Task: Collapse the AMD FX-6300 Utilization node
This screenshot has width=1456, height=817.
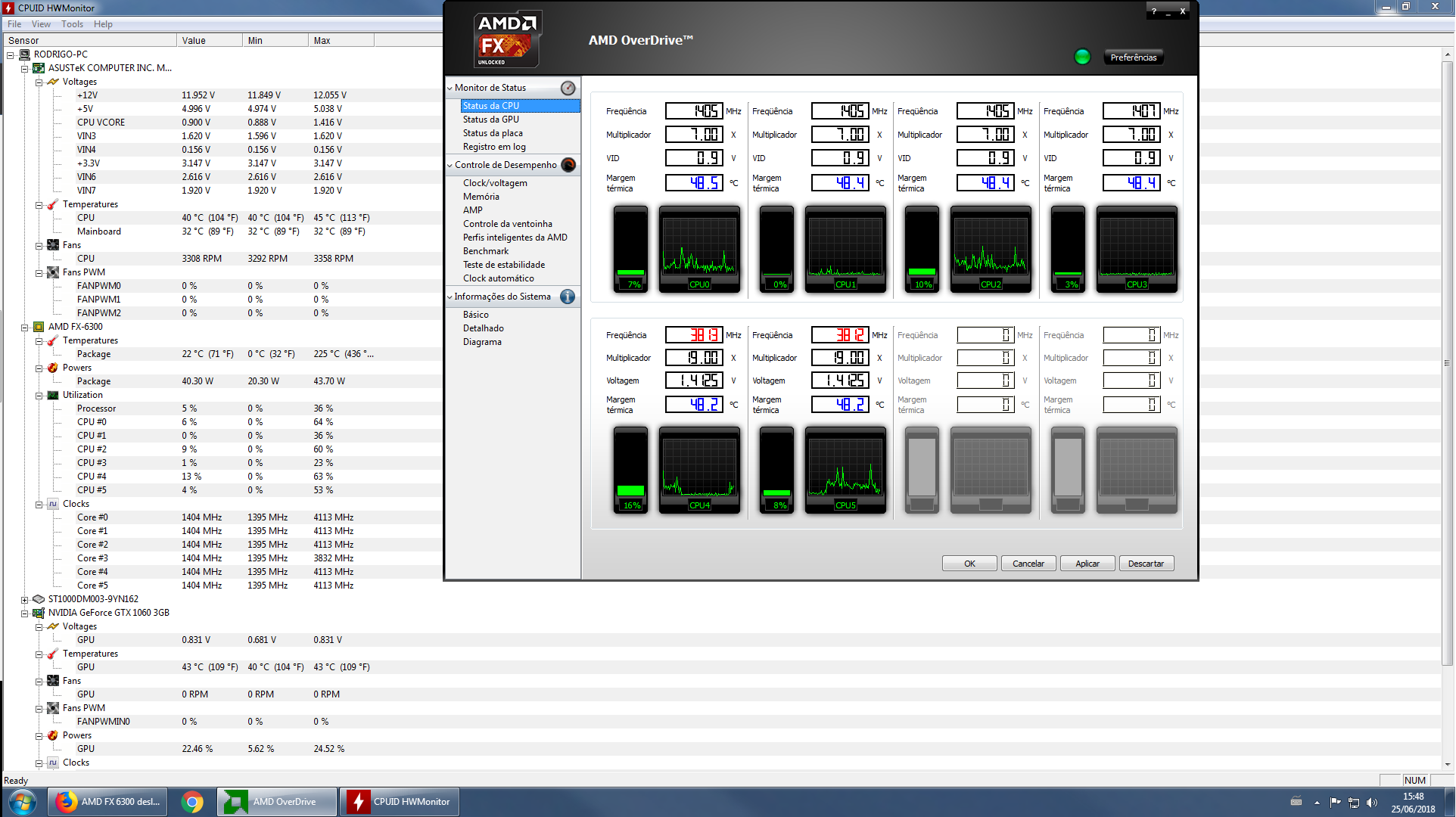Action: pos(39,395)
